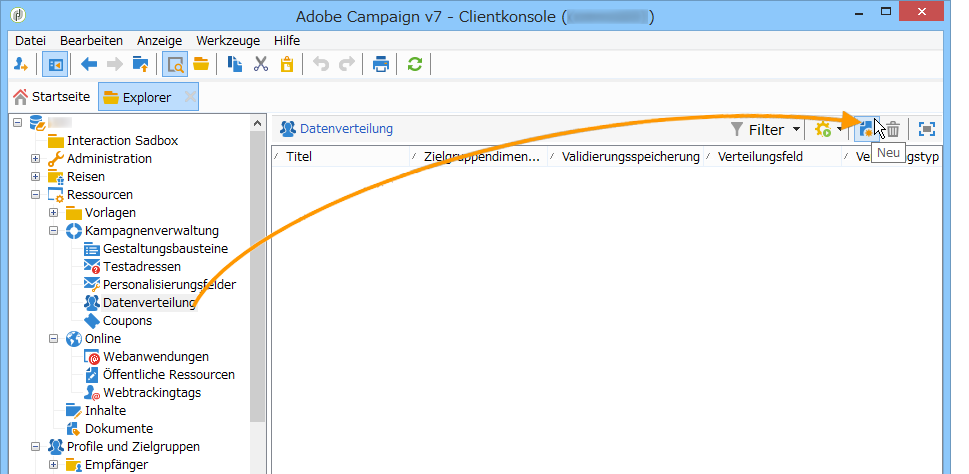Screen dimensions: 969x474
Task: Sort by Zielgruppendimen... column header
Action: click(479, 157)
